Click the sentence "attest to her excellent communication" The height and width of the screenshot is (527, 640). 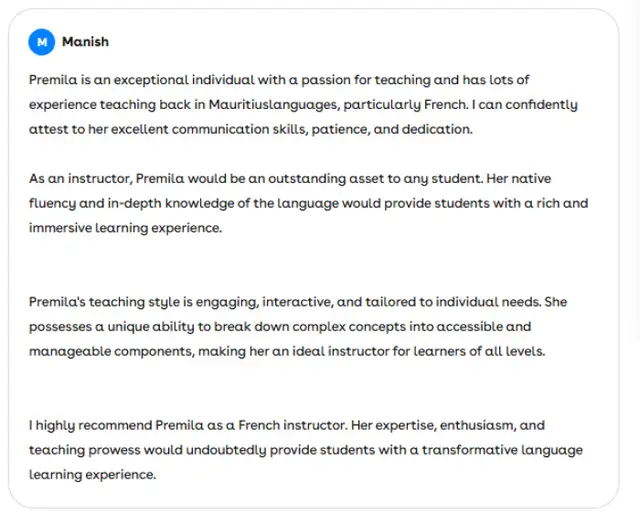(x=251, y=129)
